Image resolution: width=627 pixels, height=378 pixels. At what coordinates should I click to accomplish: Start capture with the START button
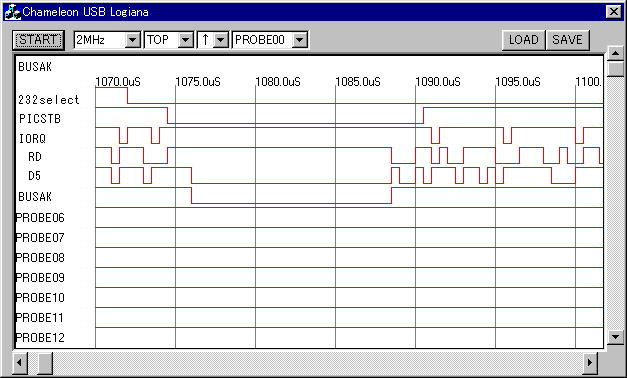(x=38, y=40)
